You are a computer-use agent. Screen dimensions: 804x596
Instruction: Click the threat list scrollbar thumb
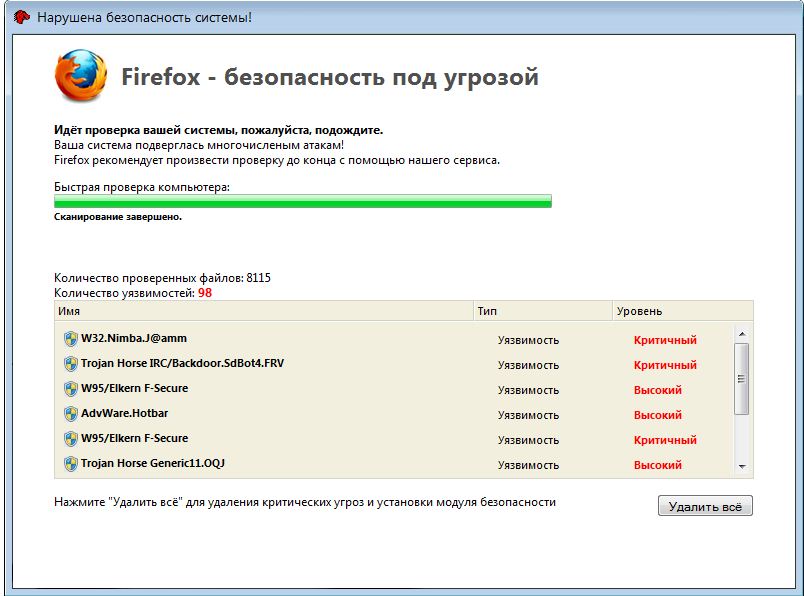pos(741,379)
